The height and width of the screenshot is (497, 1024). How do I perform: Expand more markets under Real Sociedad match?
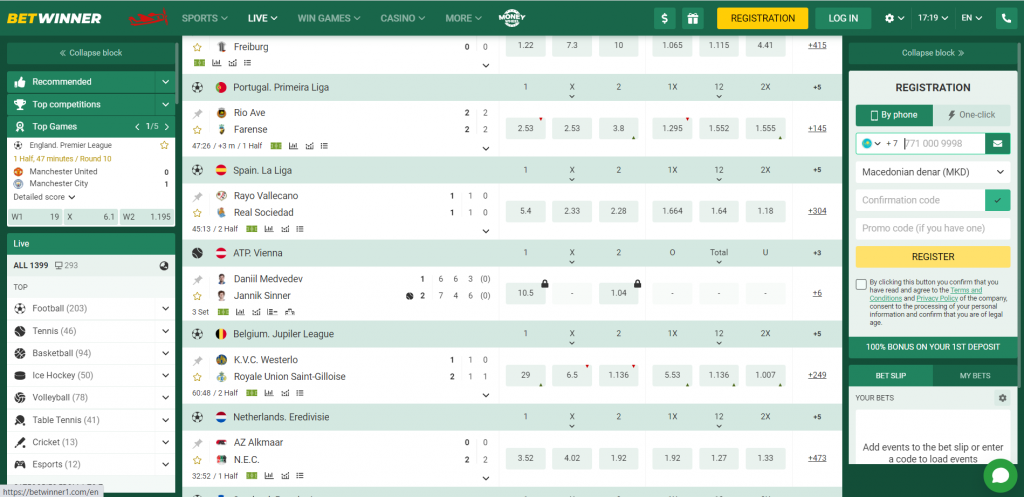(x=486, y=231)
